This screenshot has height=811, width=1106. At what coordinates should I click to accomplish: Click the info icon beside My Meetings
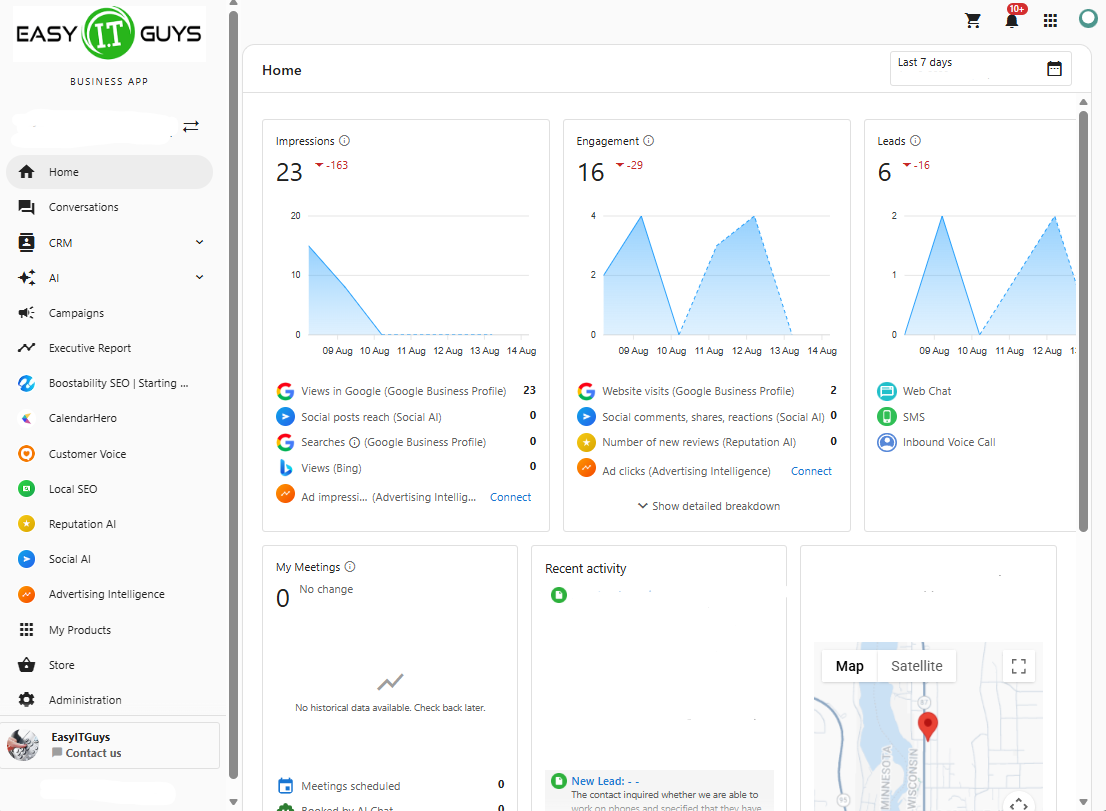click(x=350, y=566)
